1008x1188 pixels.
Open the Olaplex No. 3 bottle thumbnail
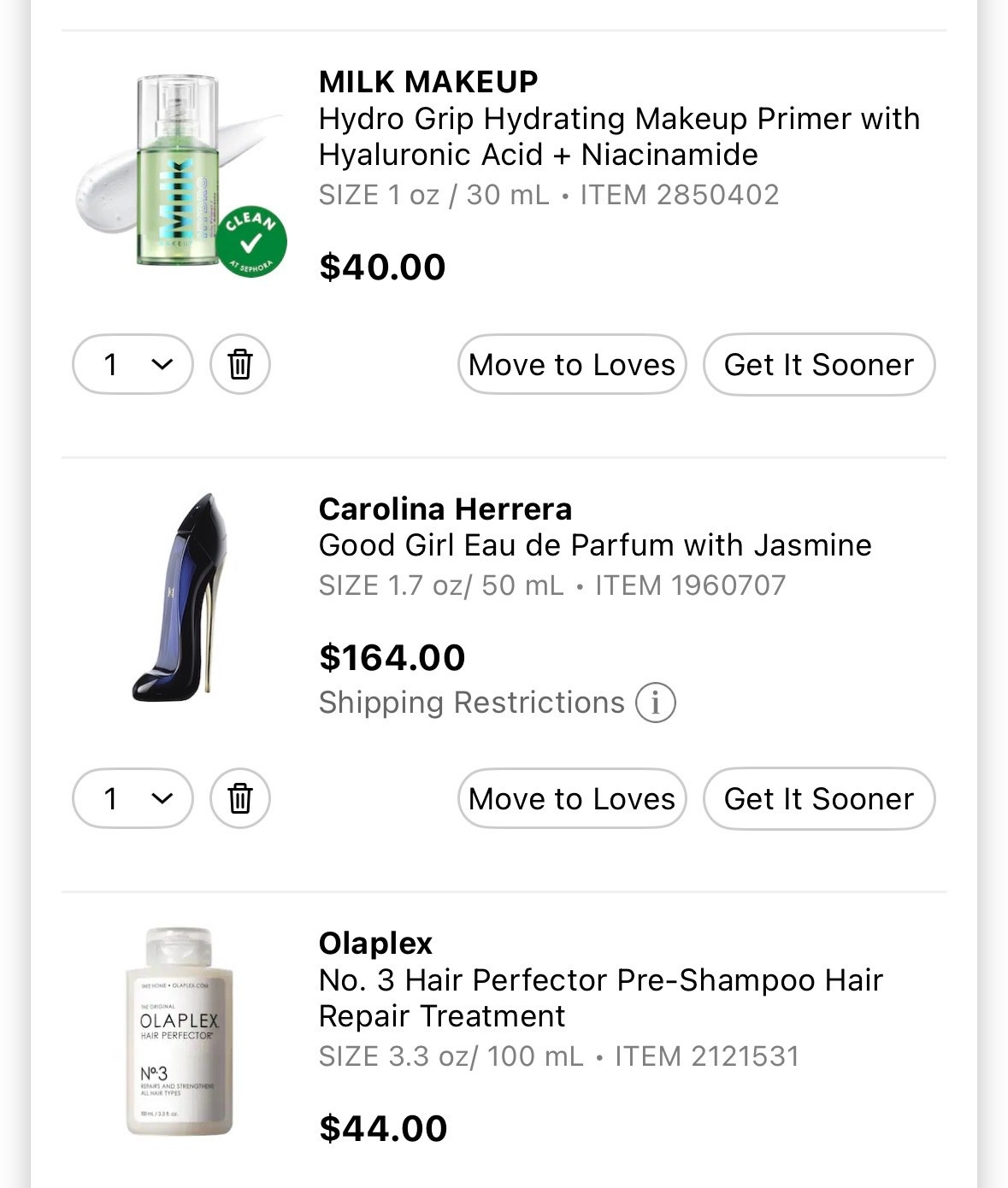[180, 1032]
